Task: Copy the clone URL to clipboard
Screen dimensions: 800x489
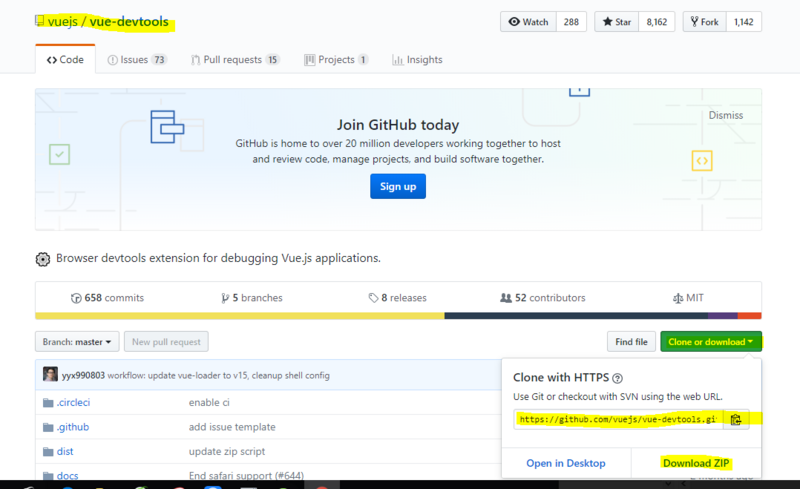Action: (736, 419)
